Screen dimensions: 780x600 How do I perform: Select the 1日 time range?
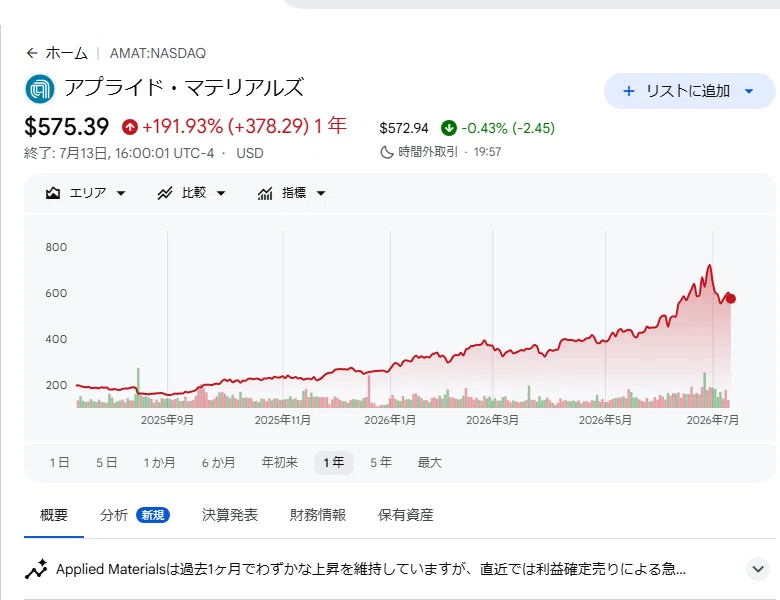pyautogui.click(x=59, y=463)
